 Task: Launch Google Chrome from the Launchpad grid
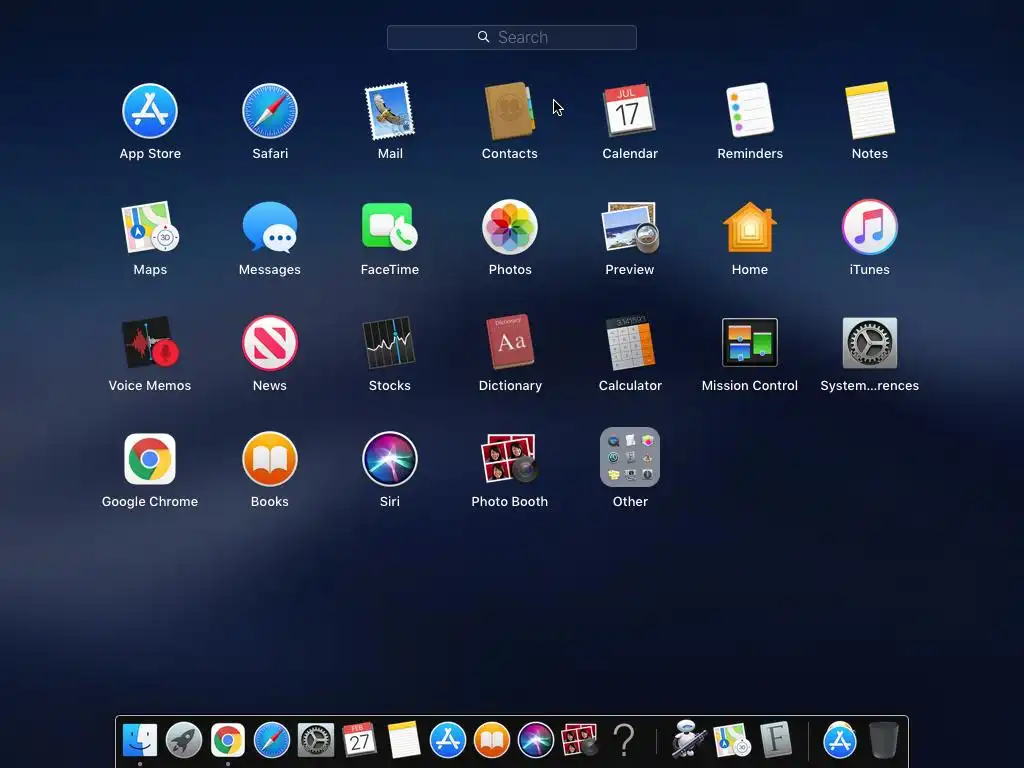(150, 459)
